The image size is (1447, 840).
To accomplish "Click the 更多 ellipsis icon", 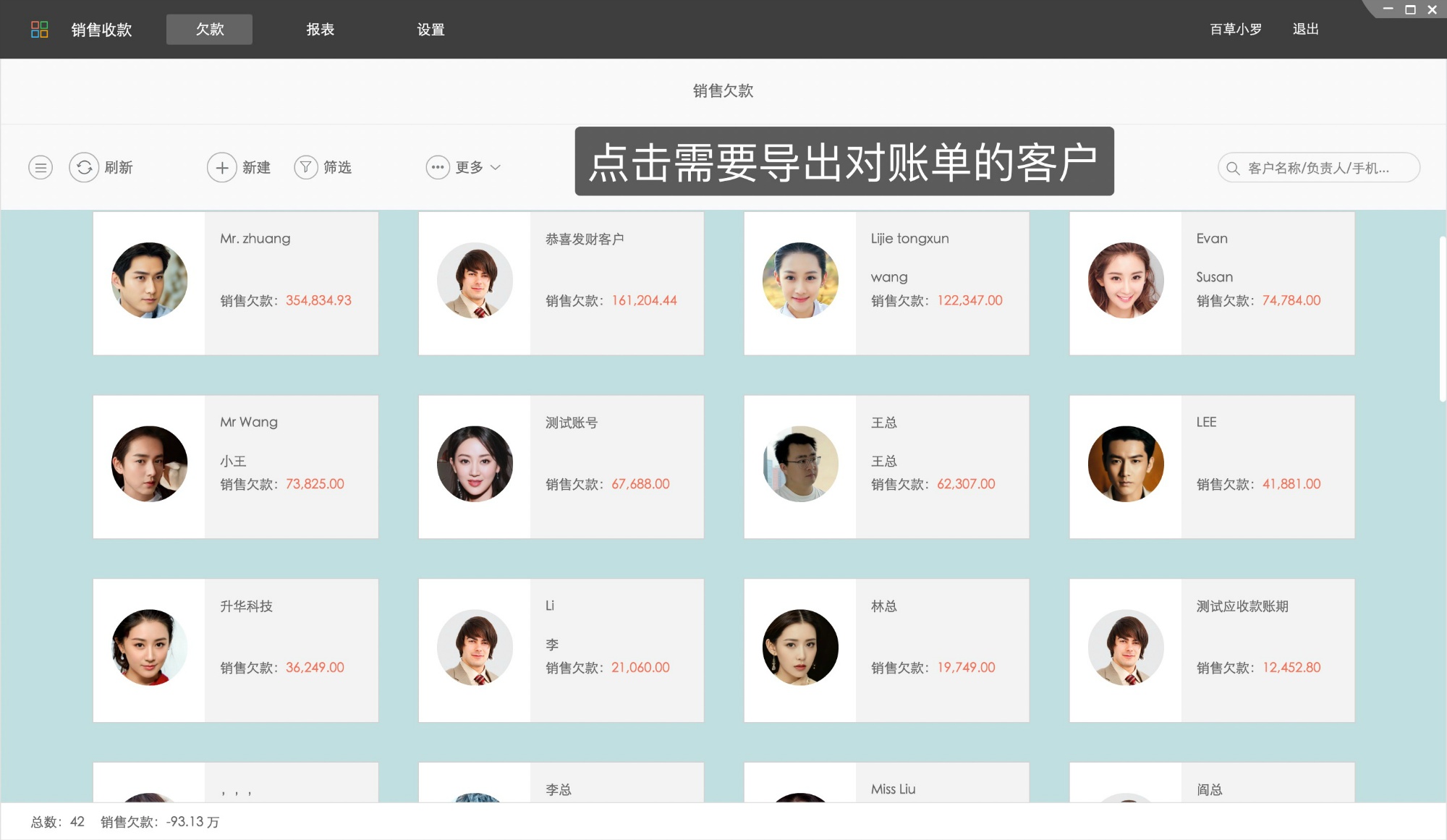I will (x=437, y=167).
